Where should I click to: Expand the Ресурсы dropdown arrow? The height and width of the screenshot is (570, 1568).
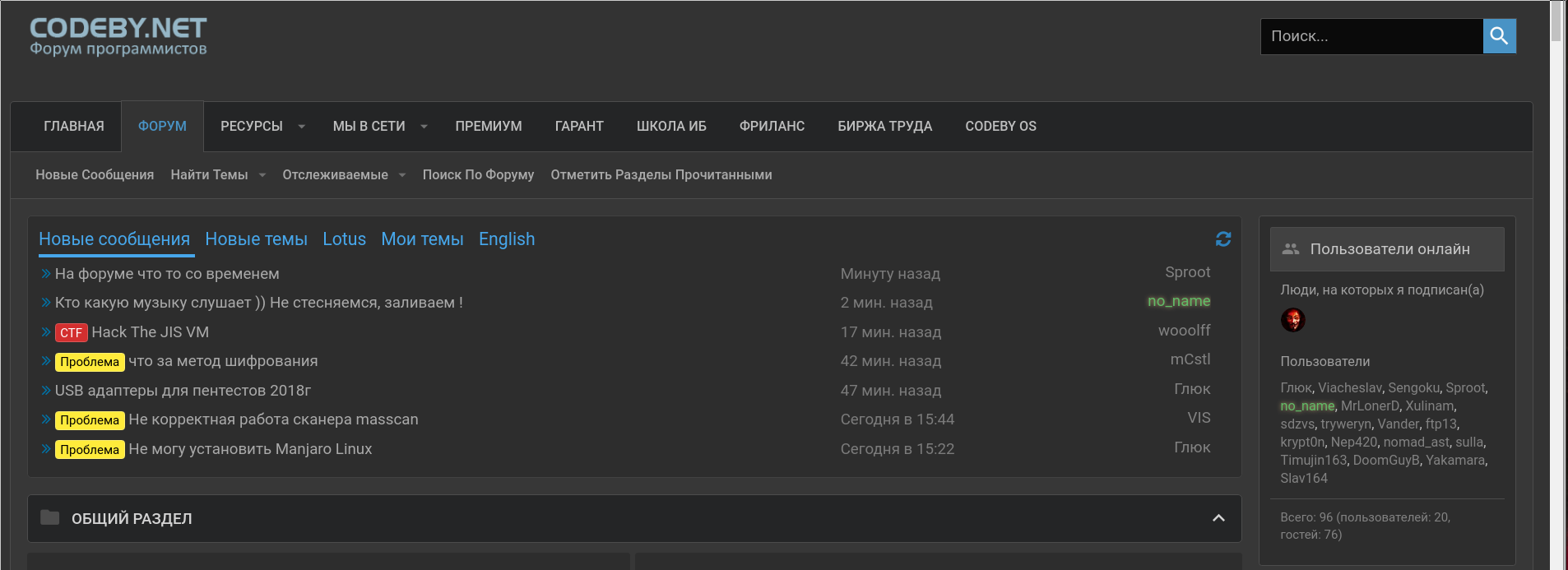tap(301, 127)
